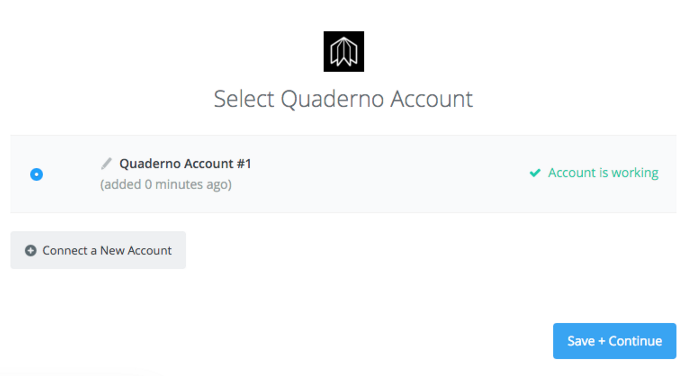Click the pencil edit icon beside account name

(106, 164)
